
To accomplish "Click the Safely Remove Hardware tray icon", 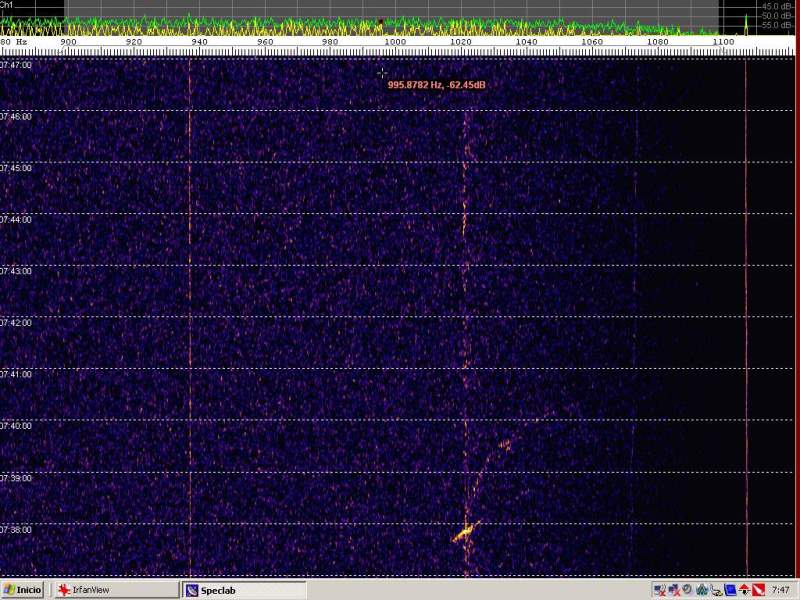I will (715, 590).
